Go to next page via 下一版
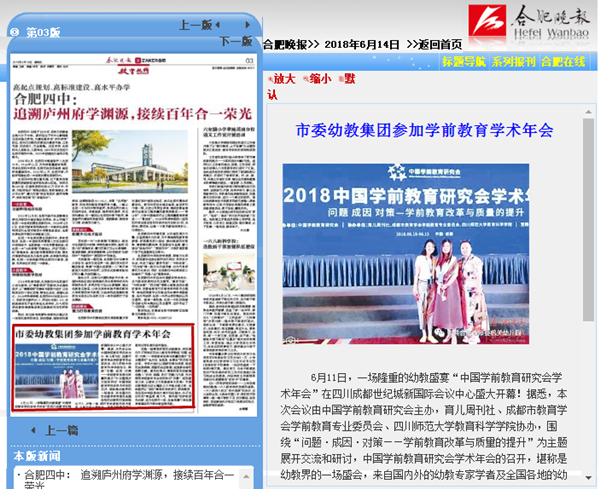 235,41
